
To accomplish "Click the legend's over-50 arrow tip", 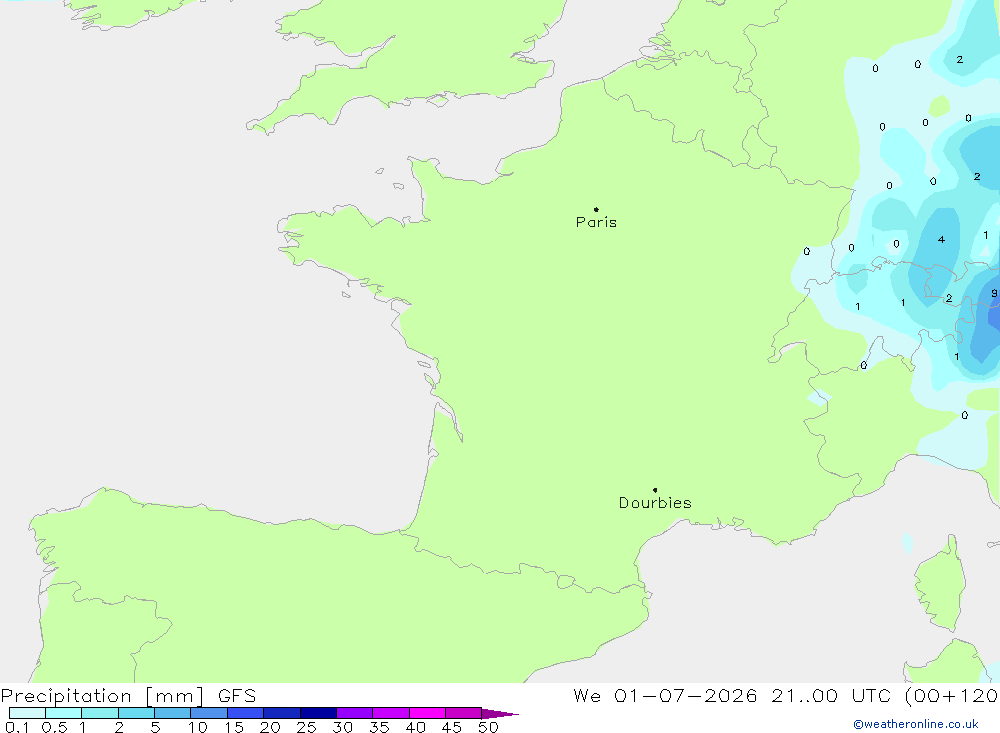I will (501, 714).
